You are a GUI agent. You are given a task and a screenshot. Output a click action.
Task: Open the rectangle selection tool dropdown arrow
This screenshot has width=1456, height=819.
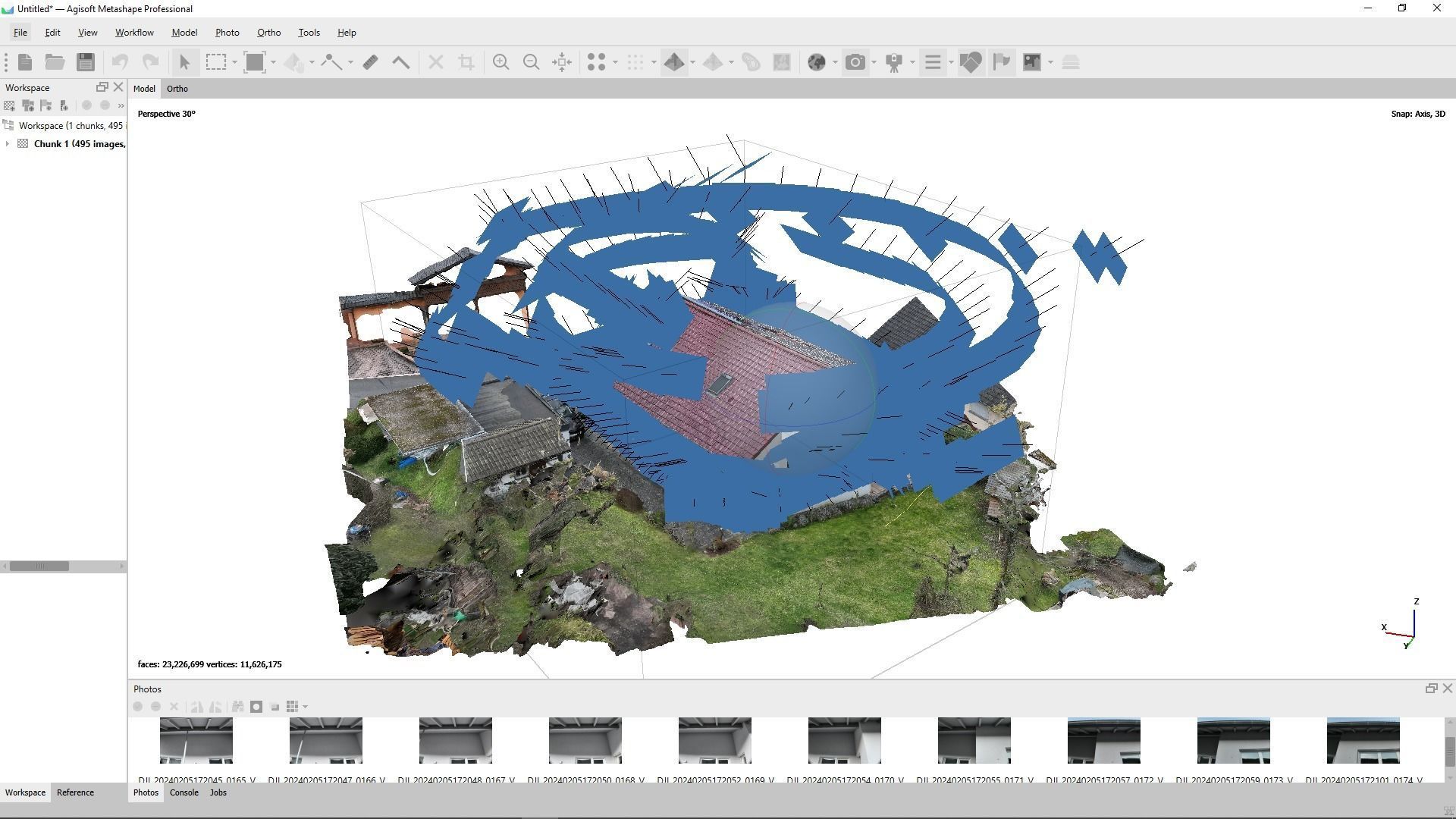[234, 62]
